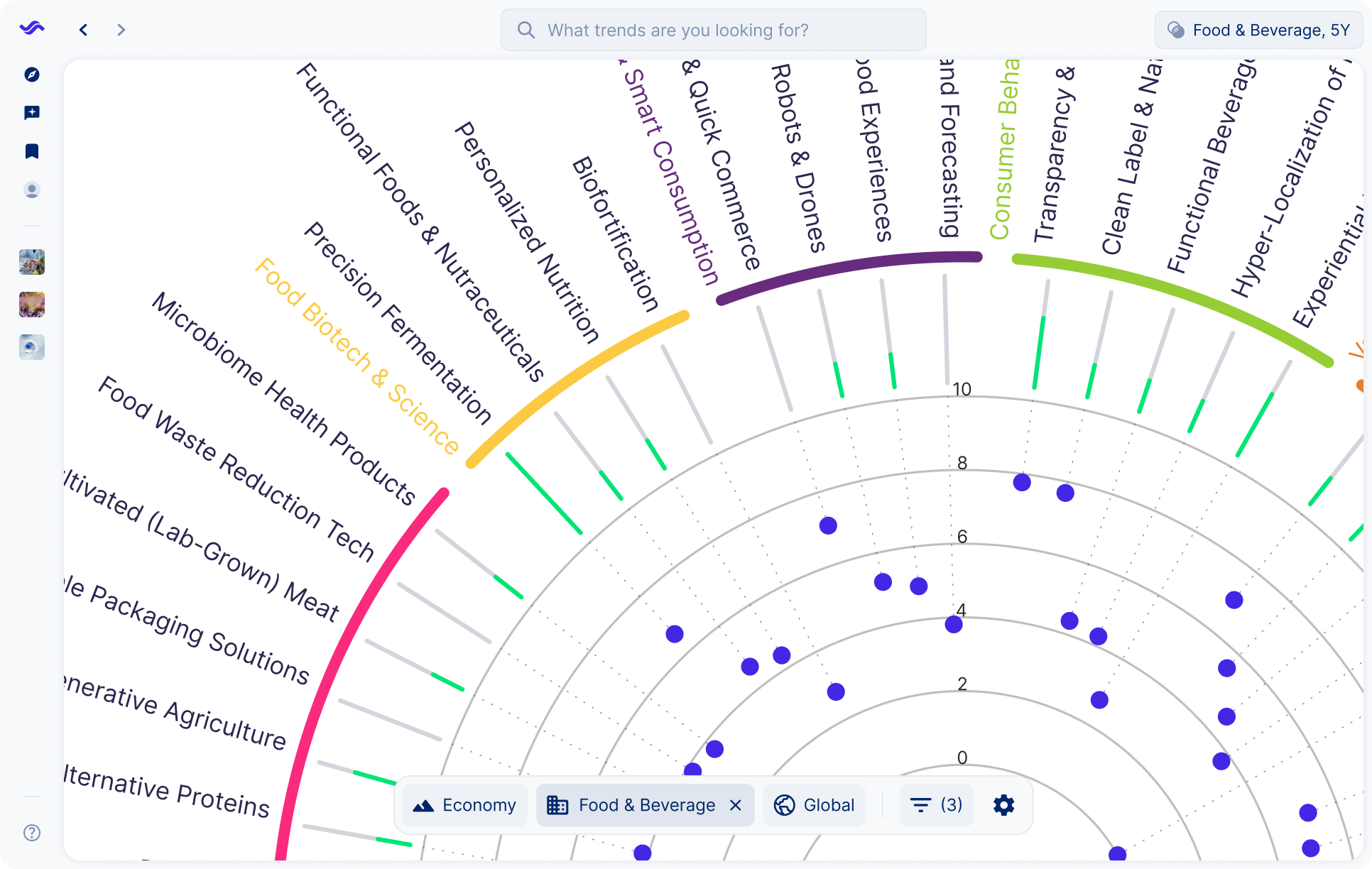The height and width of the screenshot is (869, 1372).
Task: Open the compass Explore icon
Action: [x=32, y=75]
